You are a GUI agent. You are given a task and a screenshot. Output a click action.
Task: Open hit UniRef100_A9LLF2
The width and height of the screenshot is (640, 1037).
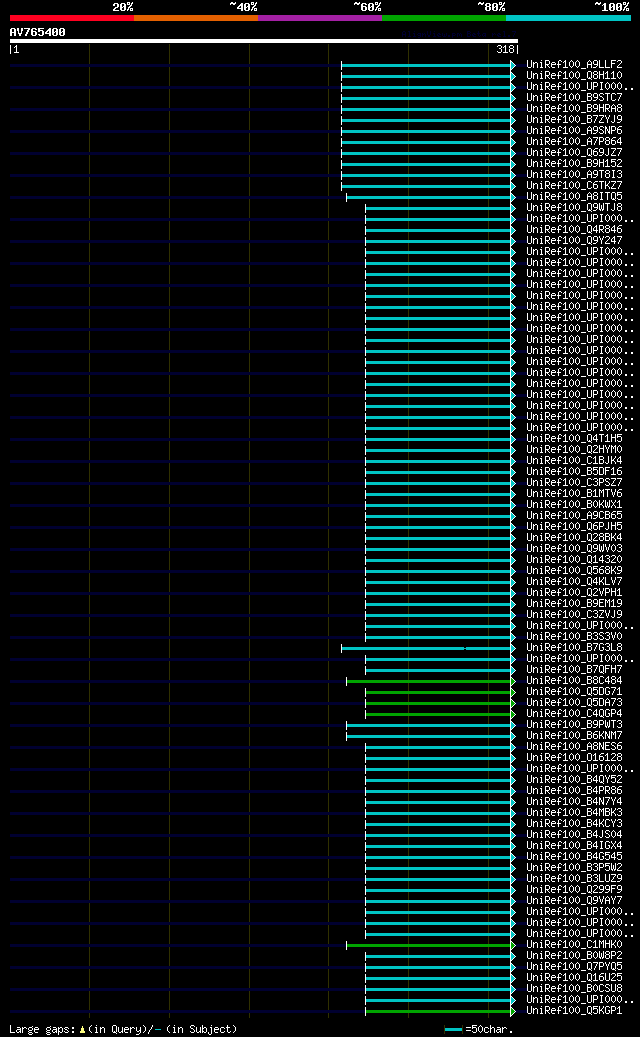click(x=574, y=65)
